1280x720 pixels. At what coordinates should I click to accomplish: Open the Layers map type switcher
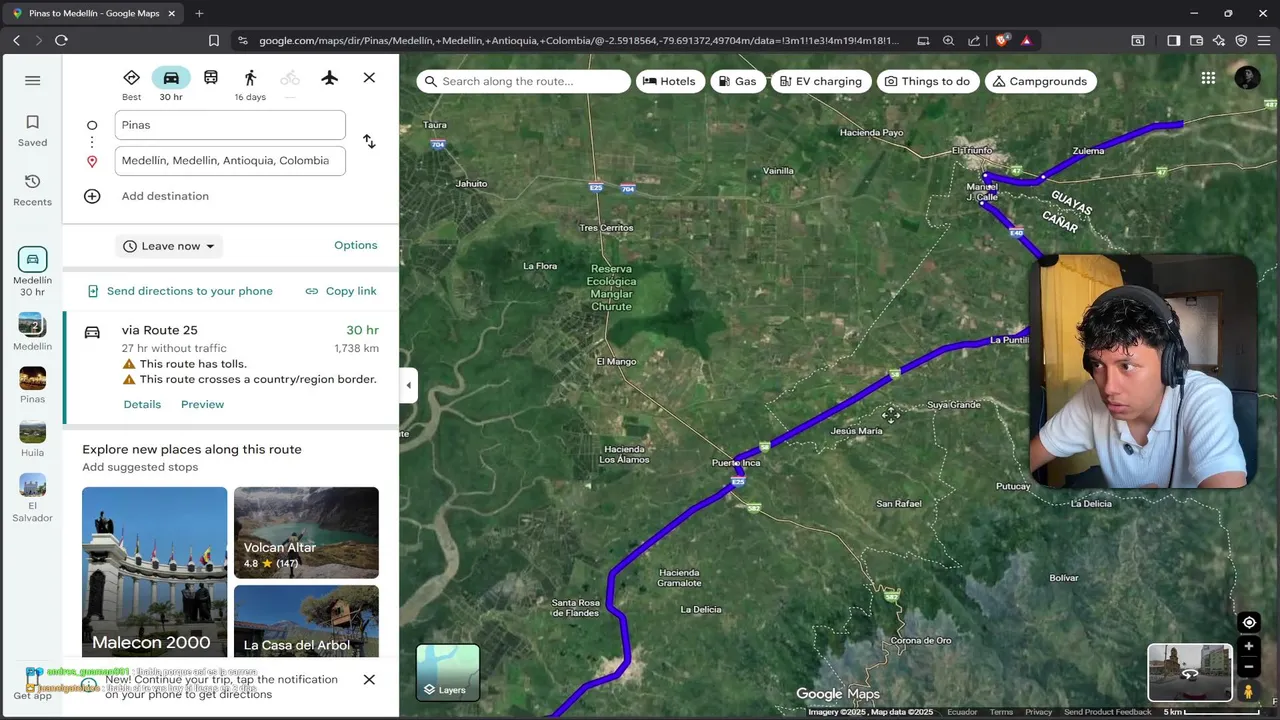click(x=448, y=673)
